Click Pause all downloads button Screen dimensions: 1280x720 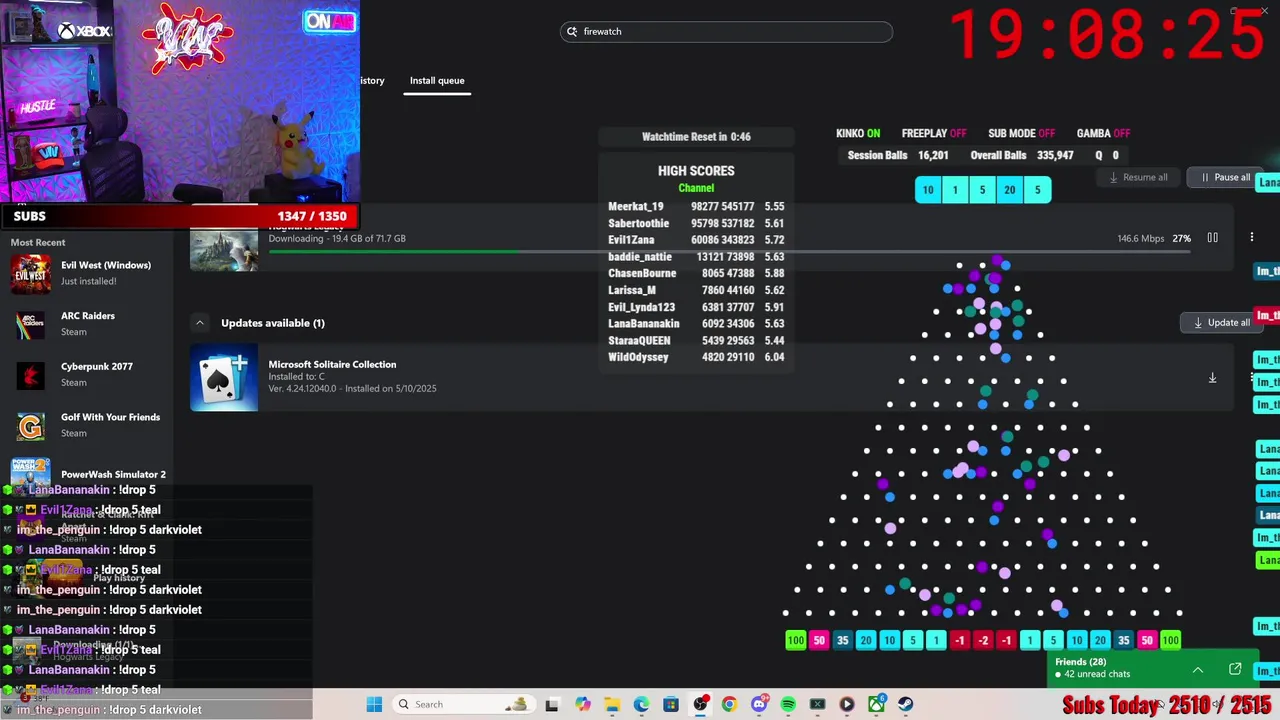pyautogui.click(x=1225, y=178)
